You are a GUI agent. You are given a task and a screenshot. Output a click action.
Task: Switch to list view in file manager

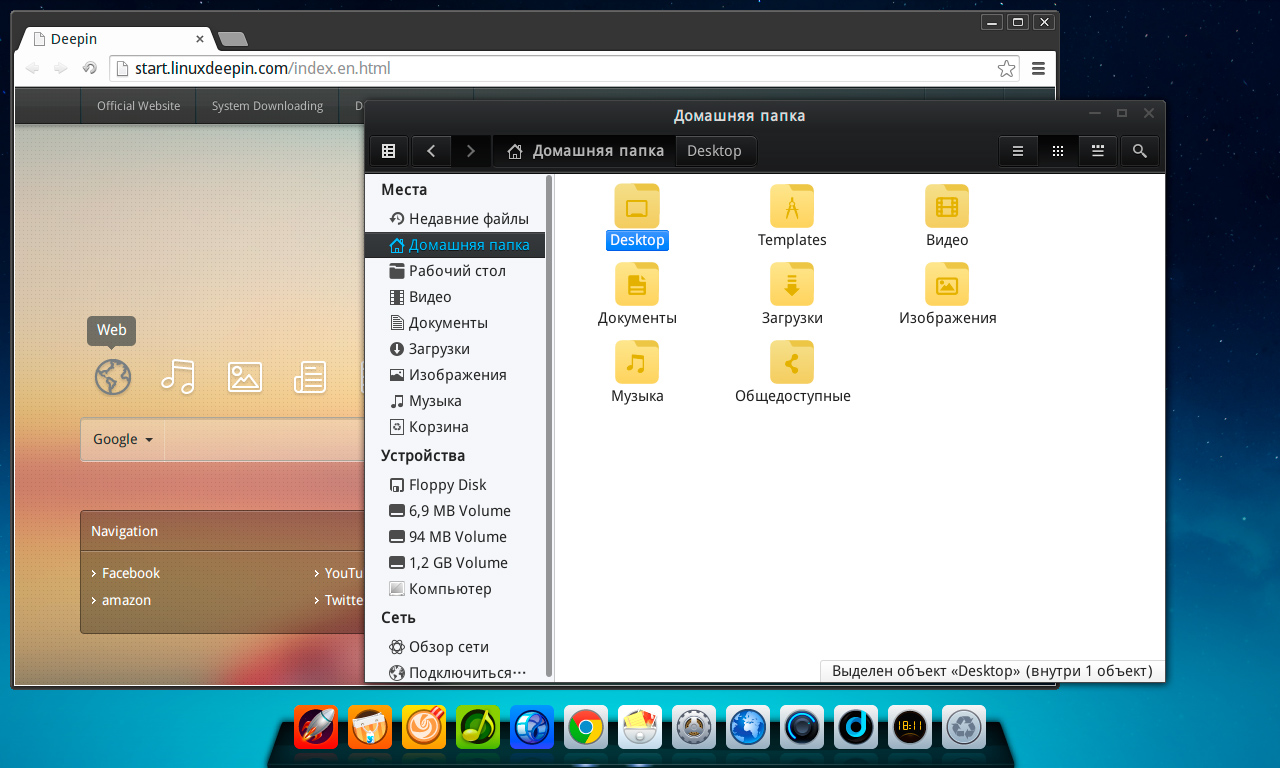click(x=1018, y=151)
